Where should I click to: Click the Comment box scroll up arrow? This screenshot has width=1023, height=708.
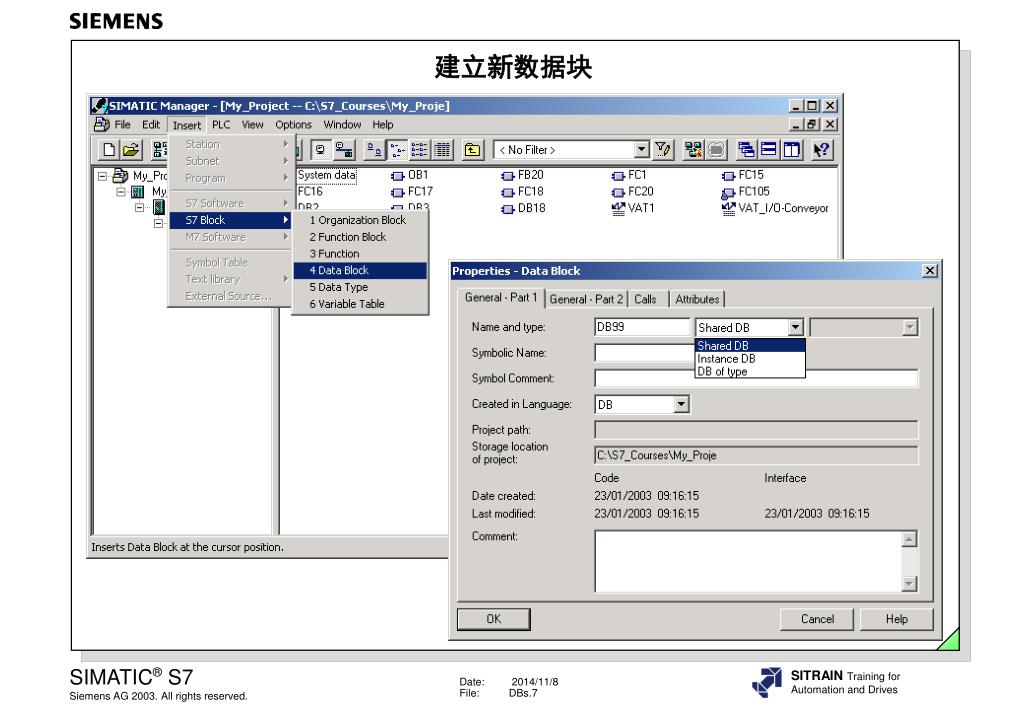[909, 539]
